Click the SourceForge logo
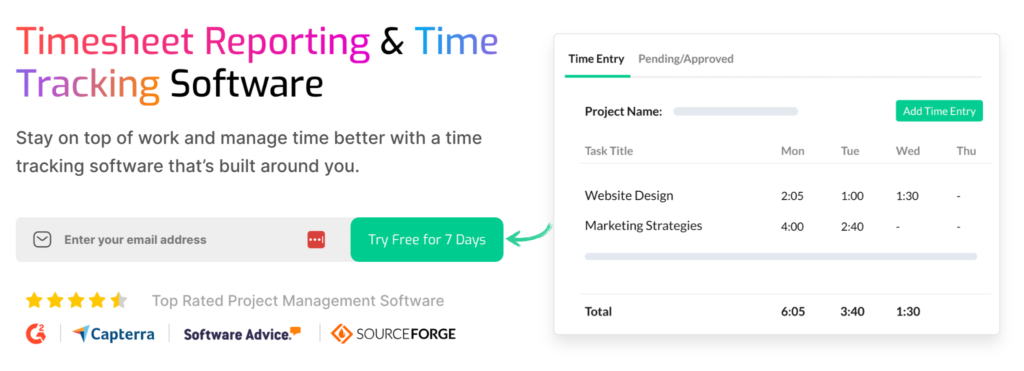Screen dimensions: 1024x371 [x=394, y=334]
